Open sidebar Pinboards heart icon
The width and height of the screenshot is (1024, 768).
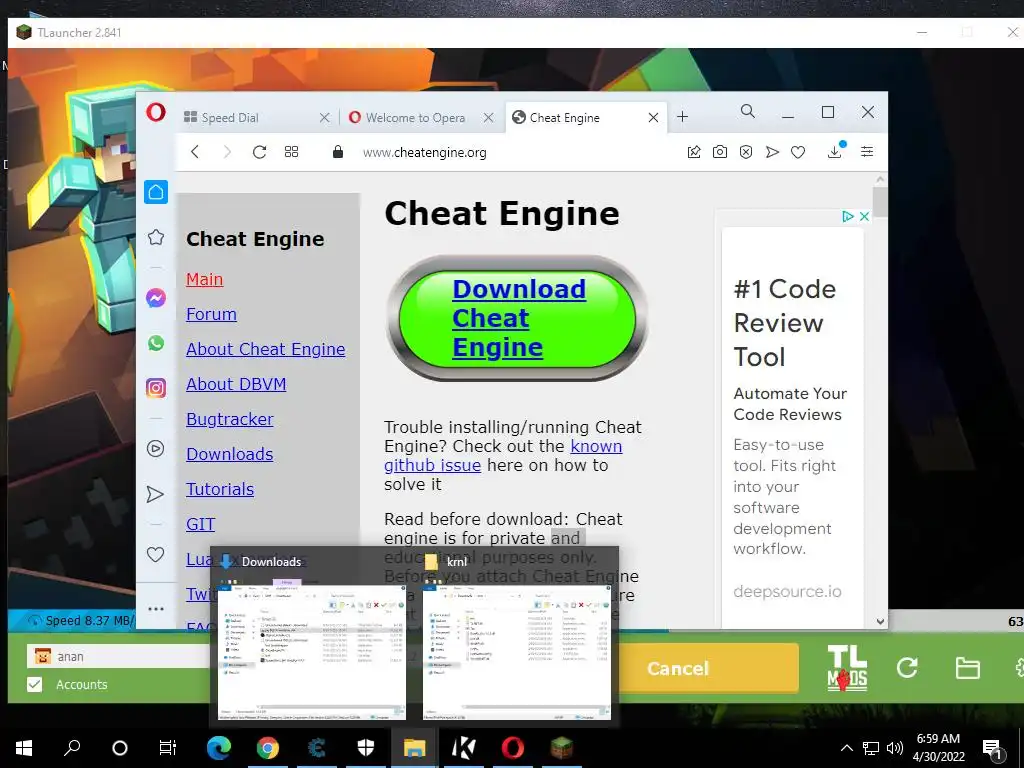155,554
